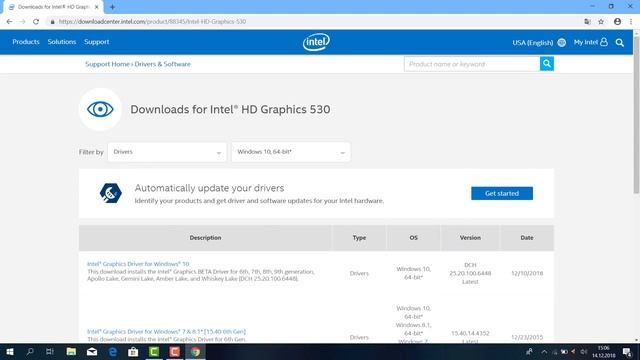640x360 pixels.
Task: Focus the Product name or keyword field
Action: [x=472, y=64]
